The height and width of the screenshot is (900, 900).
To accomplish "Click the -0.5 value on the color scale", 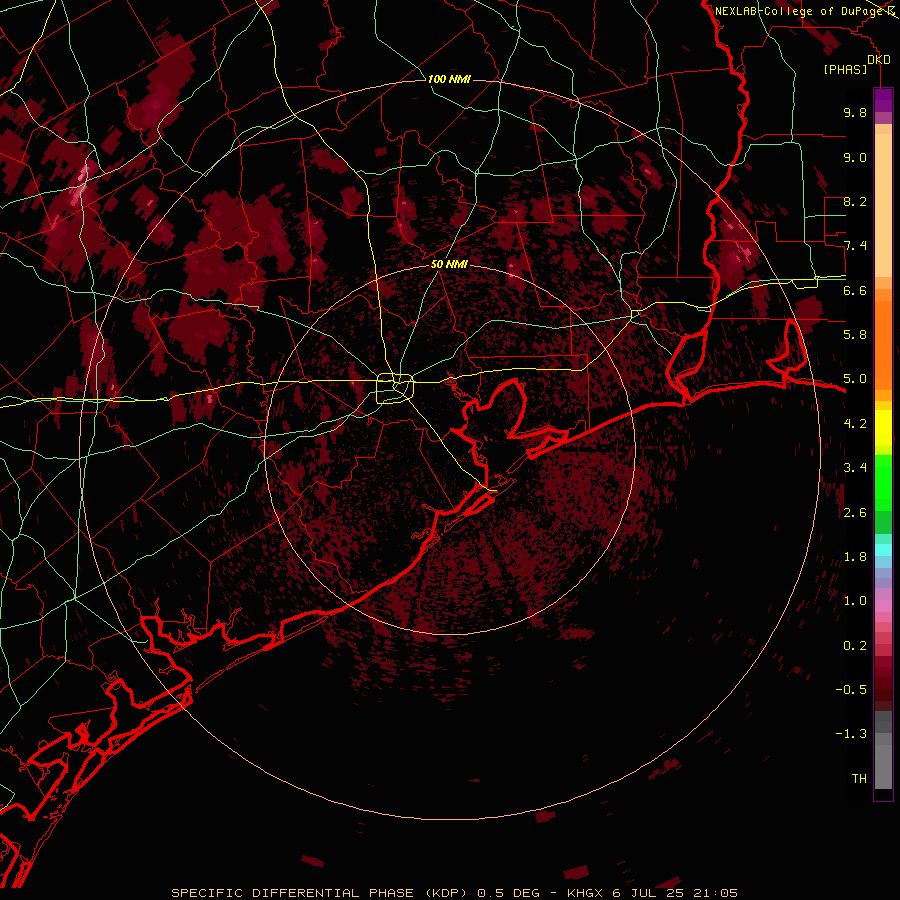I will pos(851,690).
